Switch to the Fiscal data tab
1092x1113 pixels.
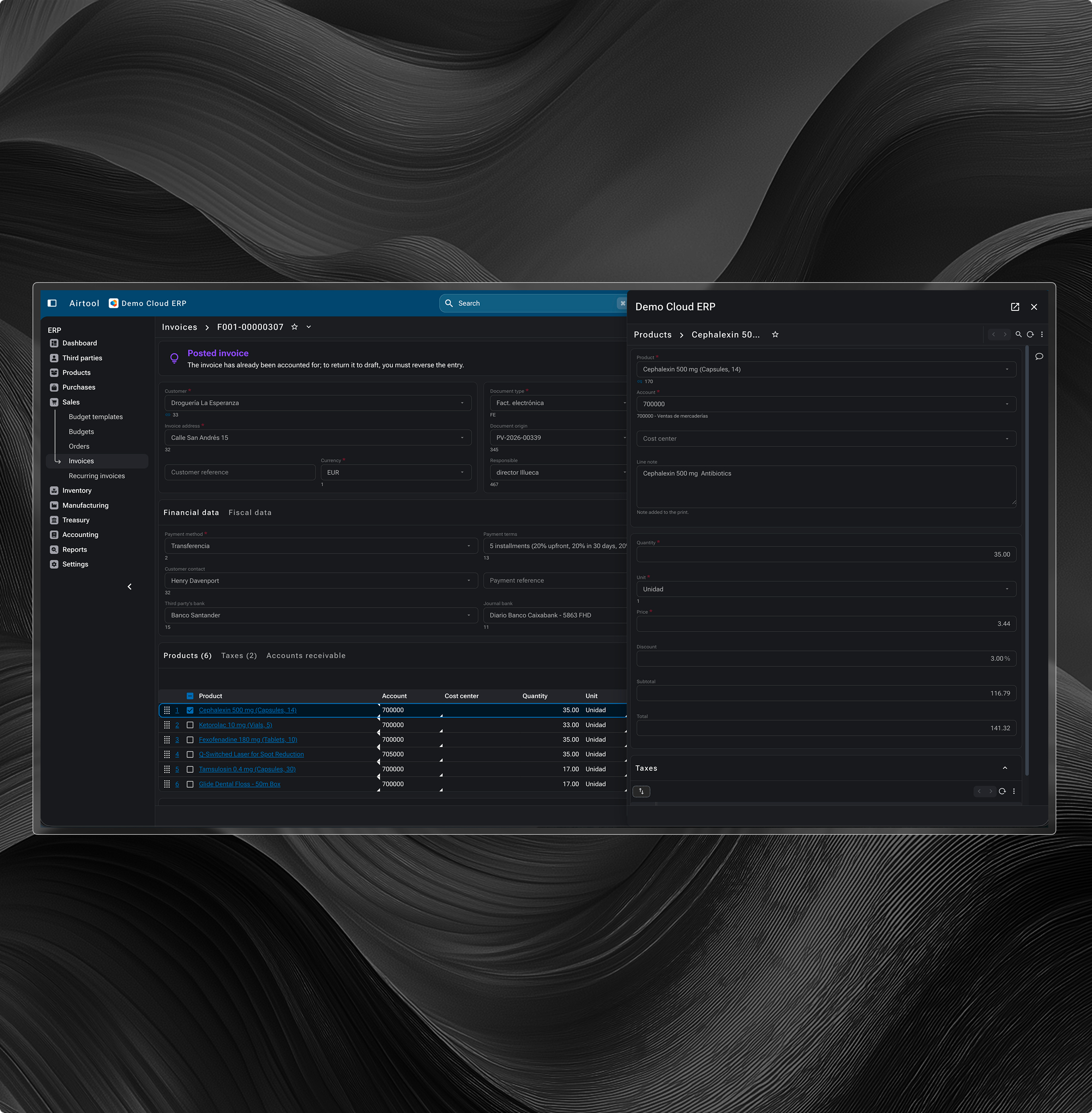(x=250, y=512)
